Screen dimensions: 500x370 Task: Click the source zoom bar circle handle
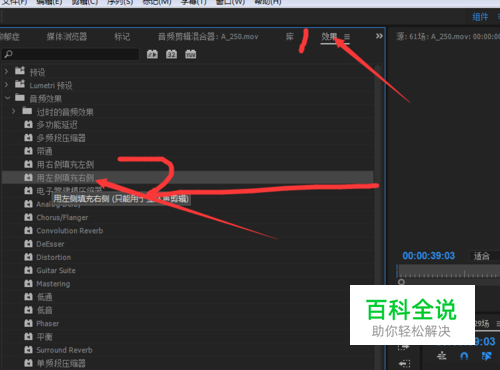coord(402,282)
